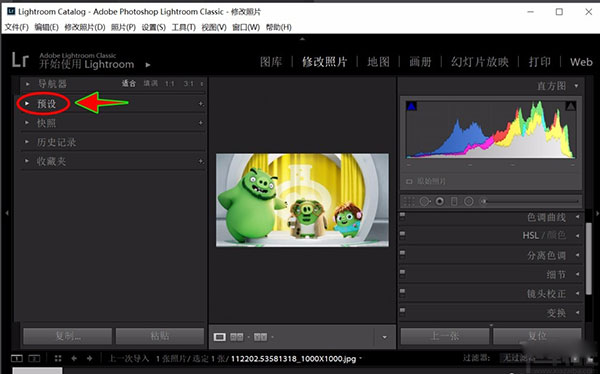Open the 窗口(W) menu
The width and height of the screenshot is (600, 374).
click(246, 27)
